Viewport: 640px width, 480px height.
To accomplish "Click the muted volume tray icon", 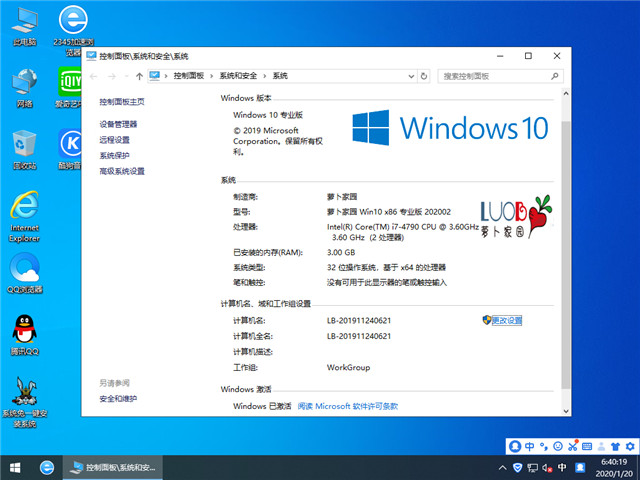I will click(x=547, y=468).
